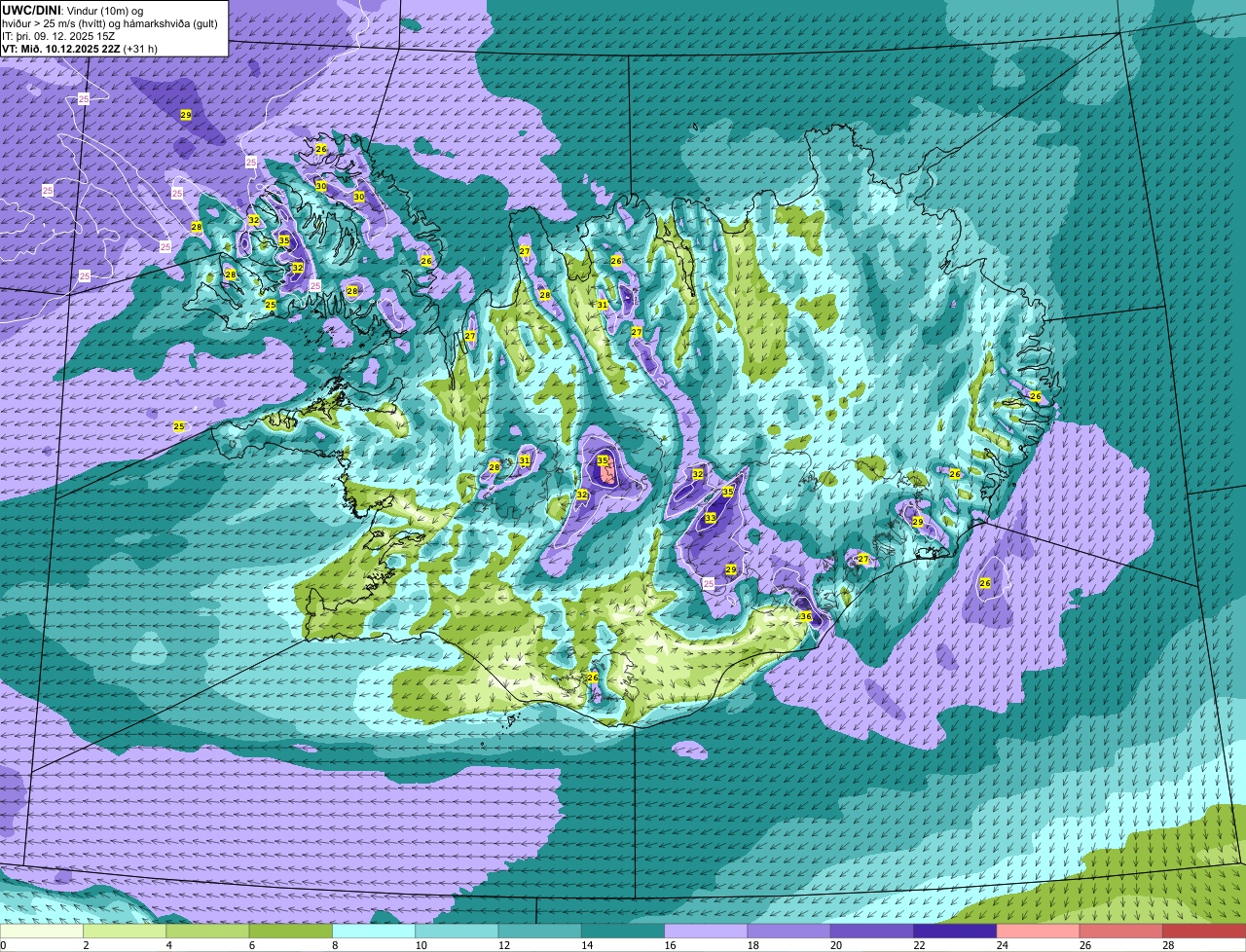Select the "20" tick label on the color scale
This screenshot has height=952, width=1246.
(835, 945)
